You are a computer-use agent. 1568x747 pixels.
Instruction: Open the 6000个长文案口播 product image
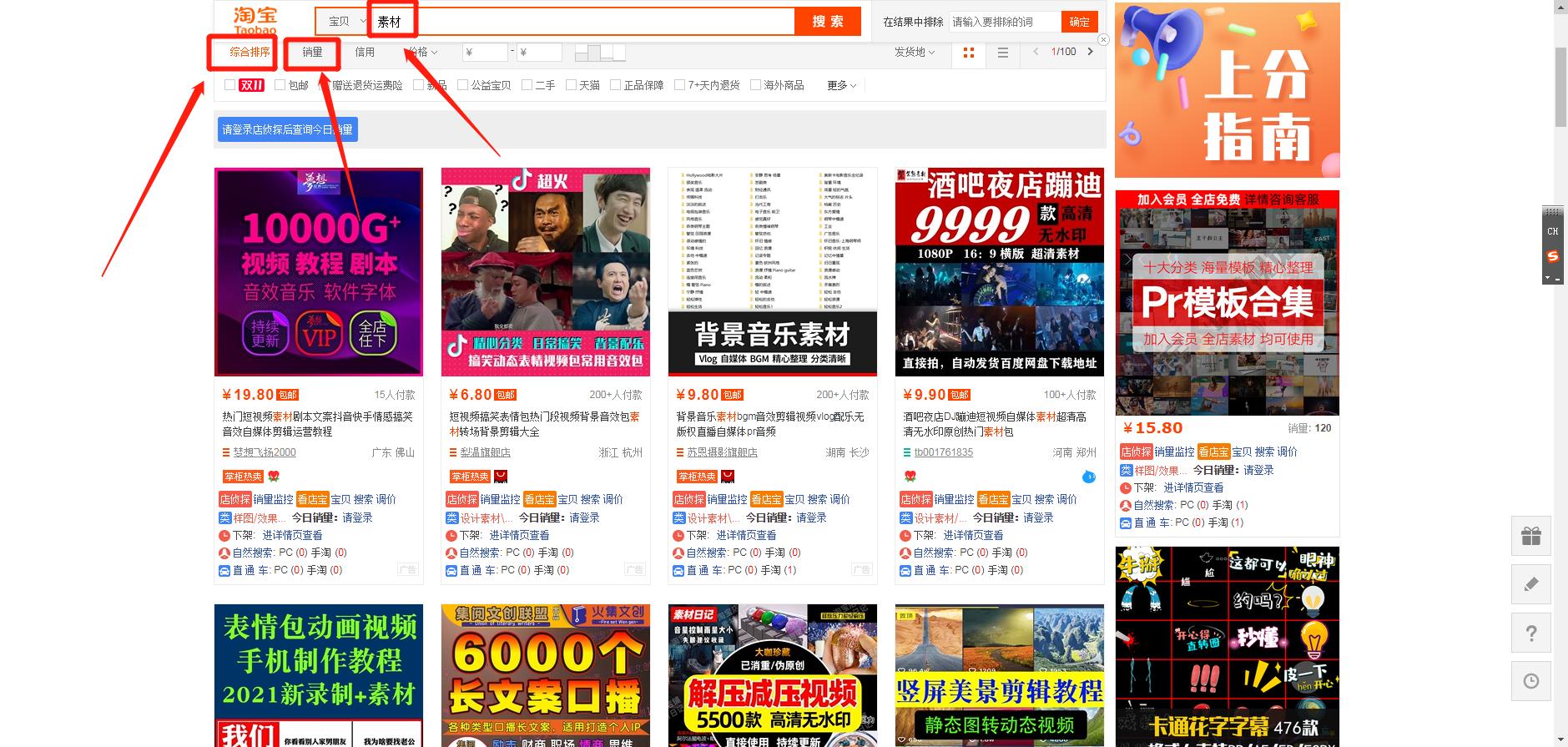point(546,675)
